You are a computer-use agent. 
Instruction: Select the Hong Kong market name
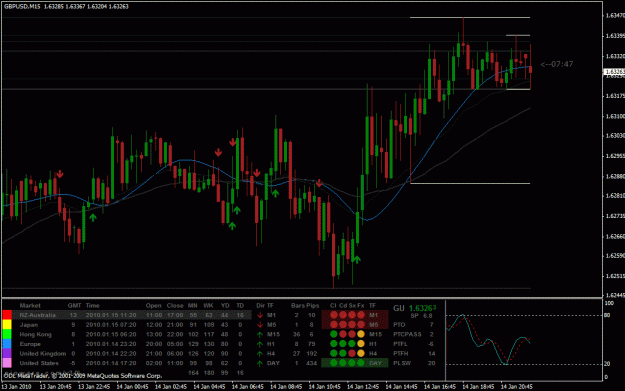click(x=35, y=334)
